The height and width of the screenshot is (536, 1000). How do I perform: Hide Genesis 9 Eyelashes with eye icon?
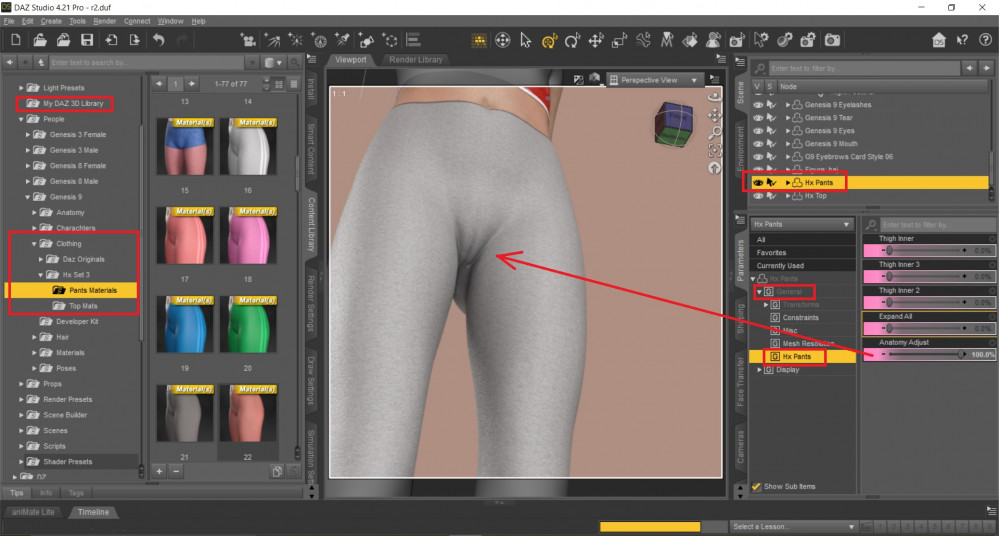758,105
